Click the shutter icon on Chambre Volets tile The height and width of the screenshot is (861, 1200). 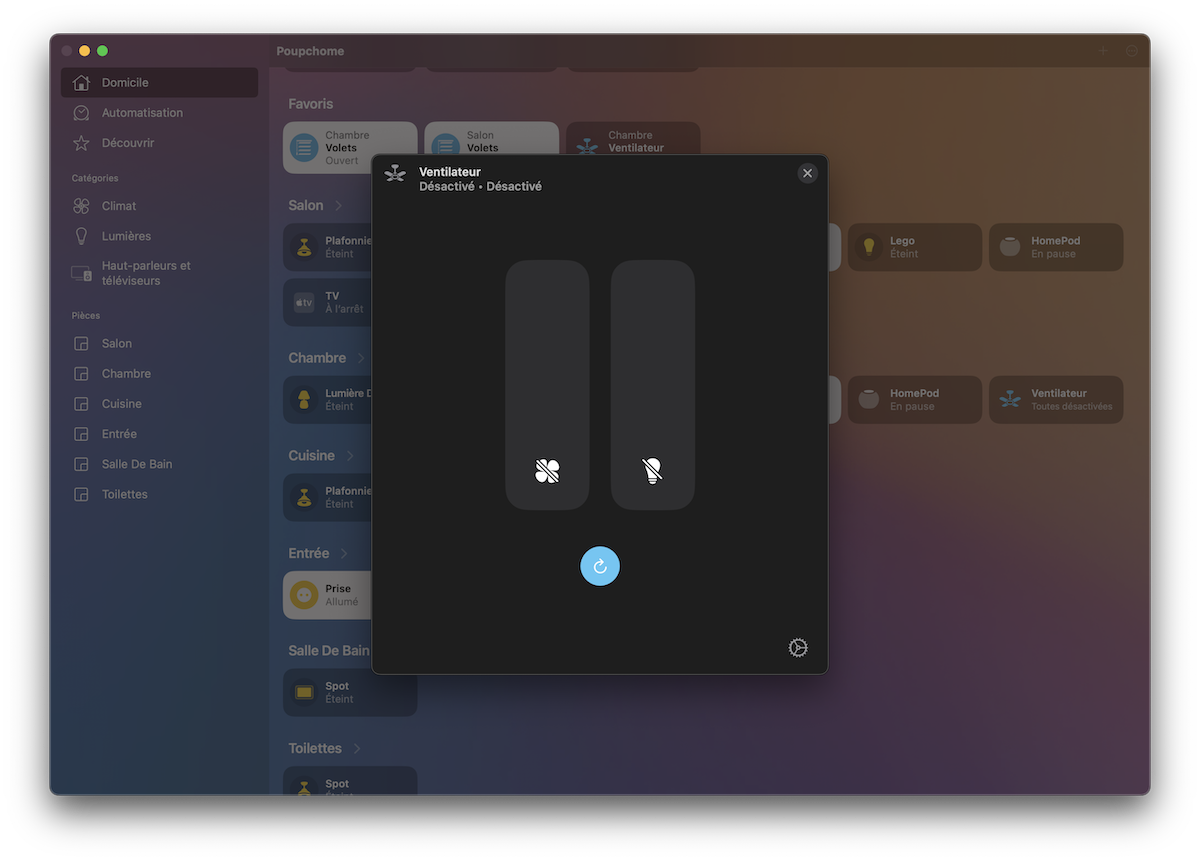304,148
